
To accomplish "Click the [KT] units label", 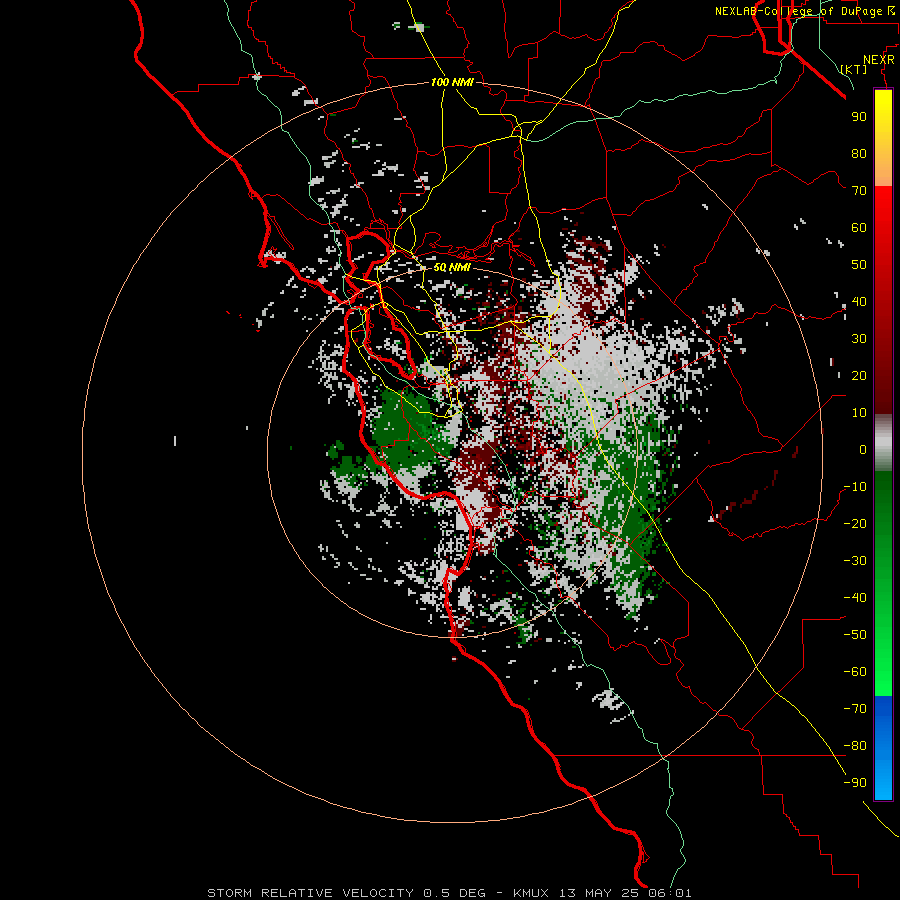I will pos(854,69).
